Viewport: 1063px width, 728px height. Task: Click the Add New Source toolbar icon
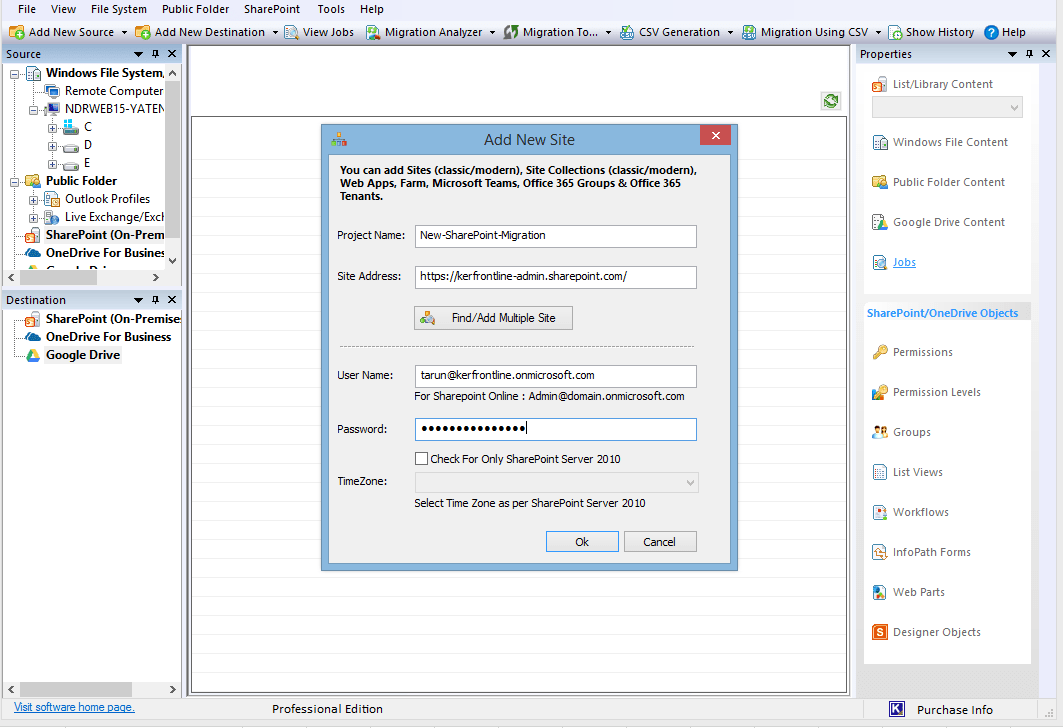(x=17, y=32)
